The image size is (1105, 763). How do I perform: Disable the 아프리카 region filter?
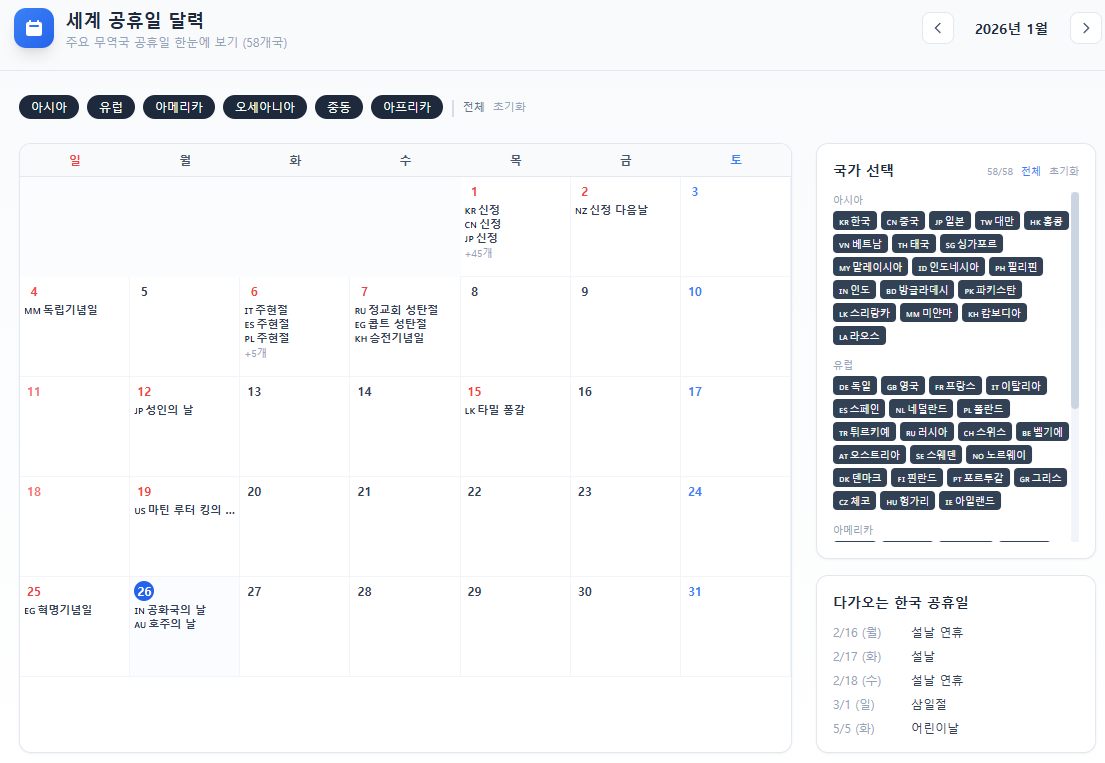point(406,107)
